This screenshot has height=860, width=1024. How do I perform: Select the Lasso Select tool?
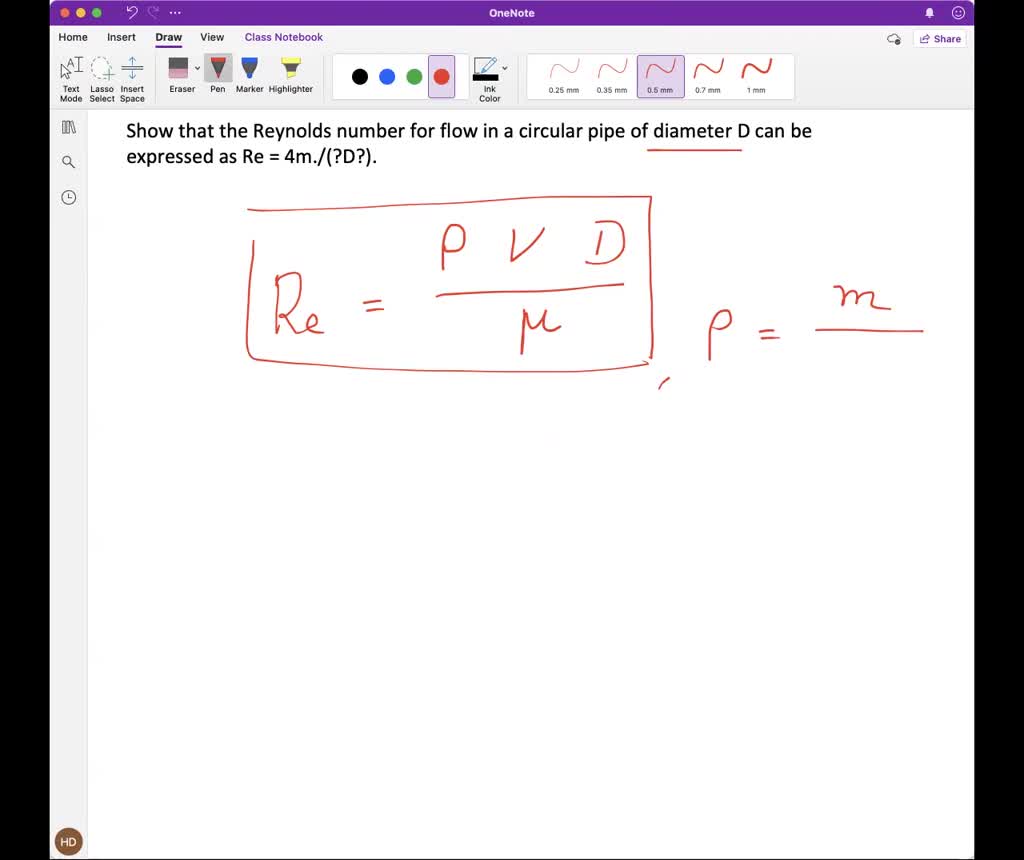[101, 78]
